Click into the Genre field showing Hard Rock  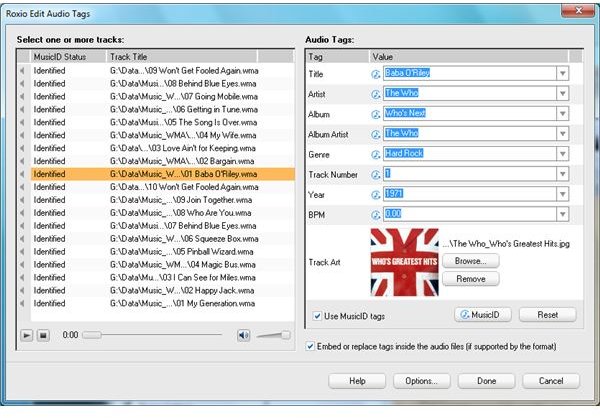[x=470, y=153]
